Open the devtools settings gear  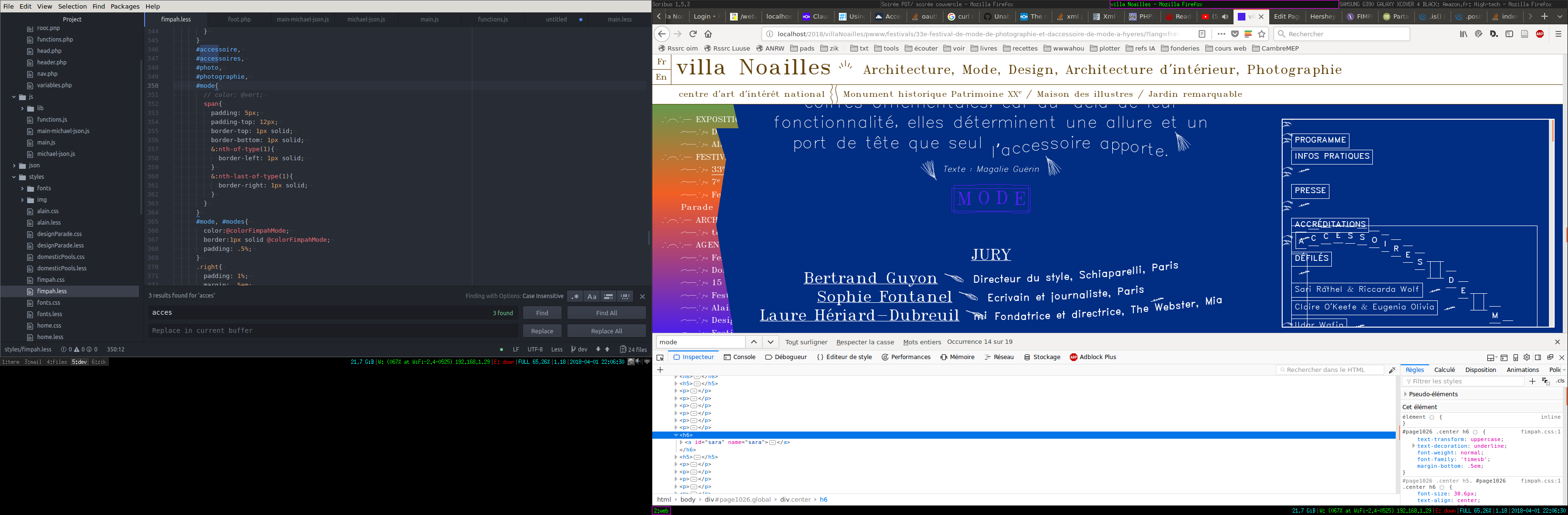(x=1526, y=358)
